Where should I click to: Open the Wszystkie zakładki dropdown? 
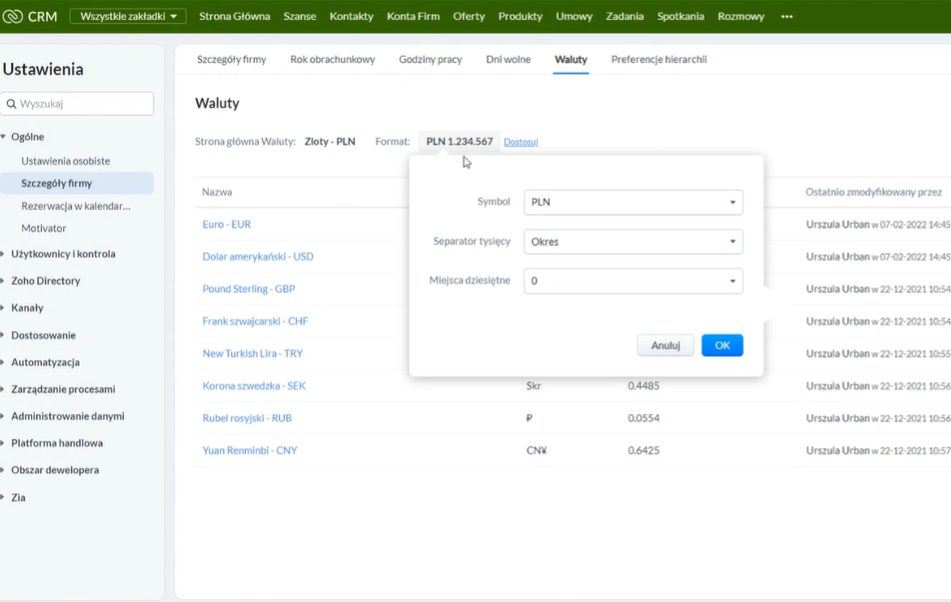(x=128, y=16)
